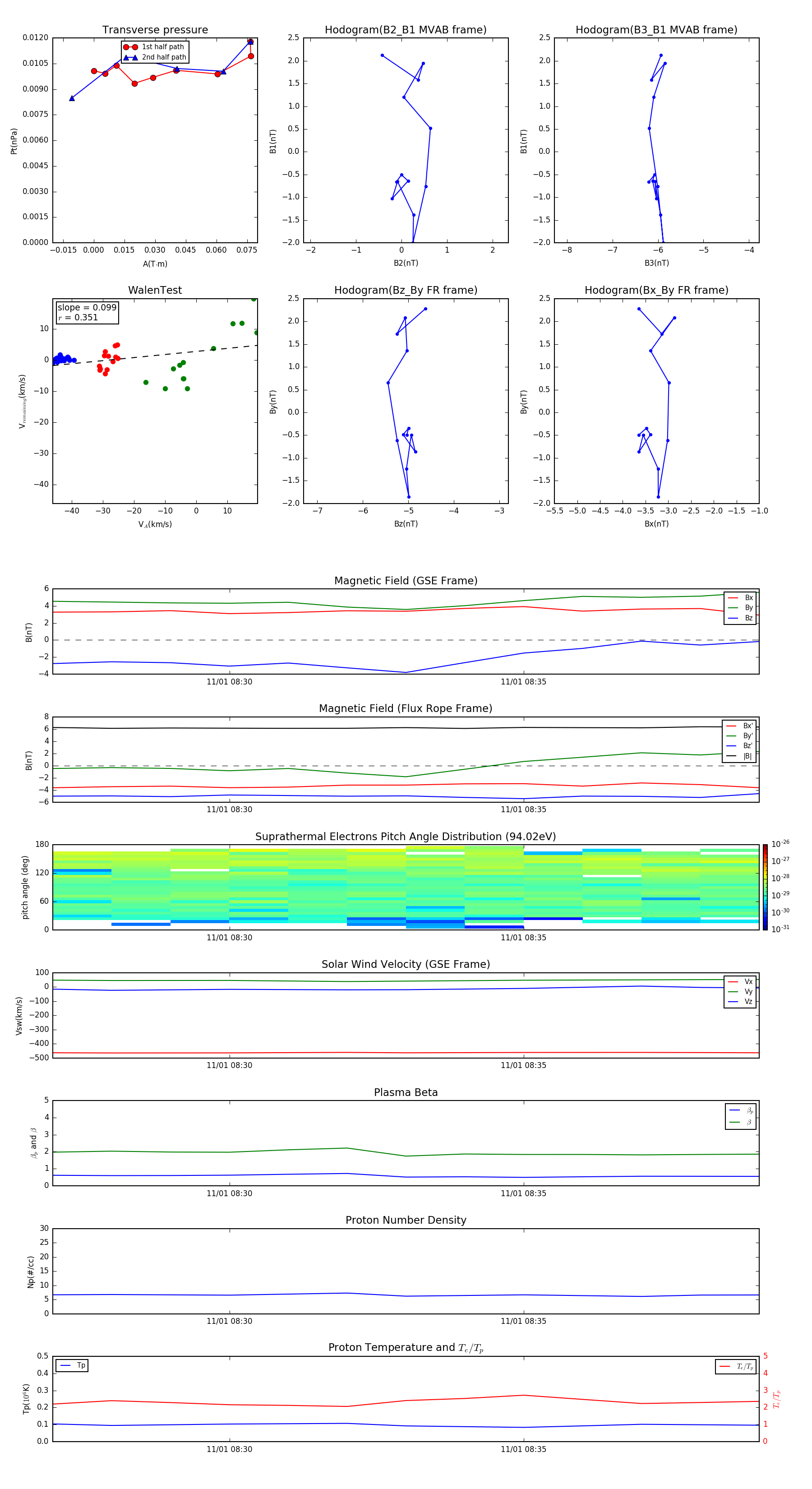Click the By' entry in Flux Rope legend
Viewport: 812px width, 1489px height.
click(x=740, y=736)
